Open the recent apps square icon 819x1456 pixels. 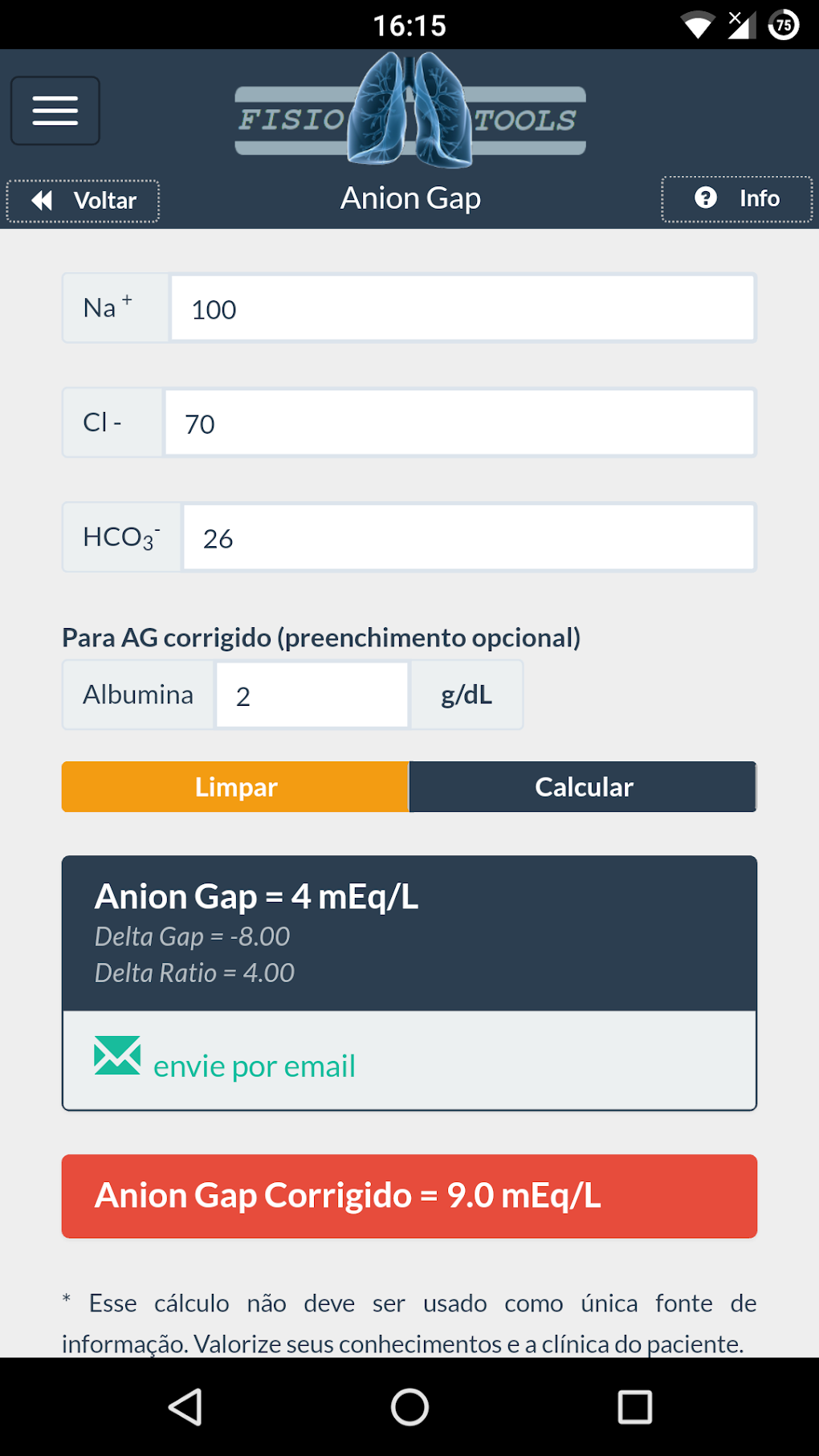[634, 1407]
